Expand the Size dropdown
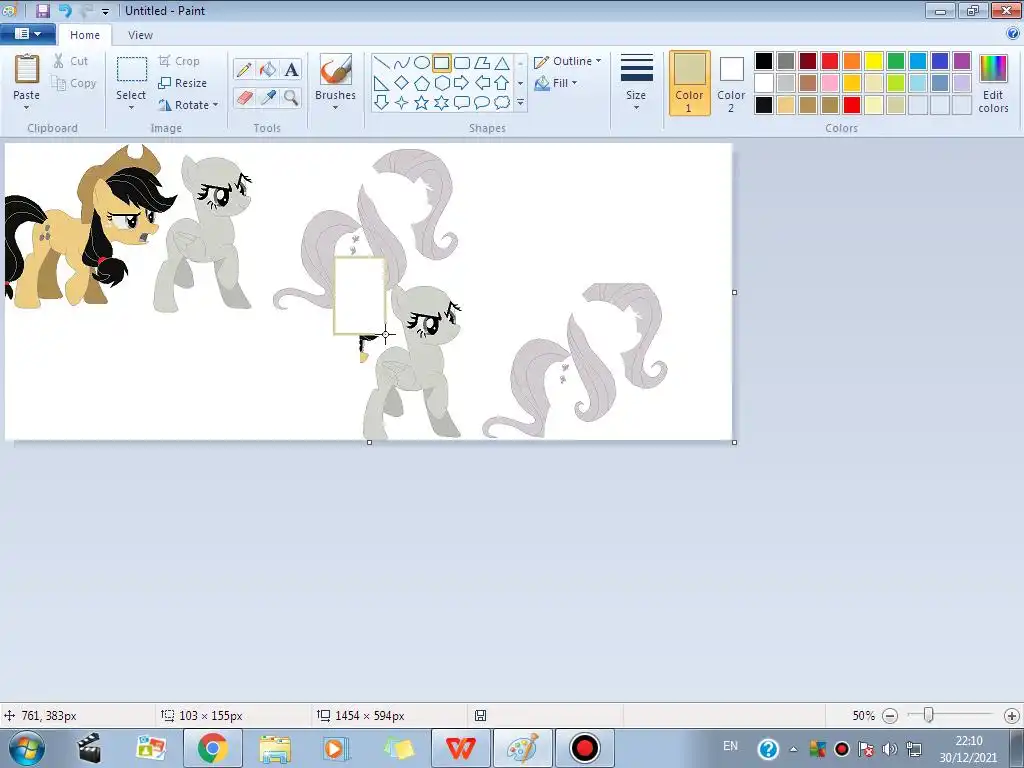 636,108
